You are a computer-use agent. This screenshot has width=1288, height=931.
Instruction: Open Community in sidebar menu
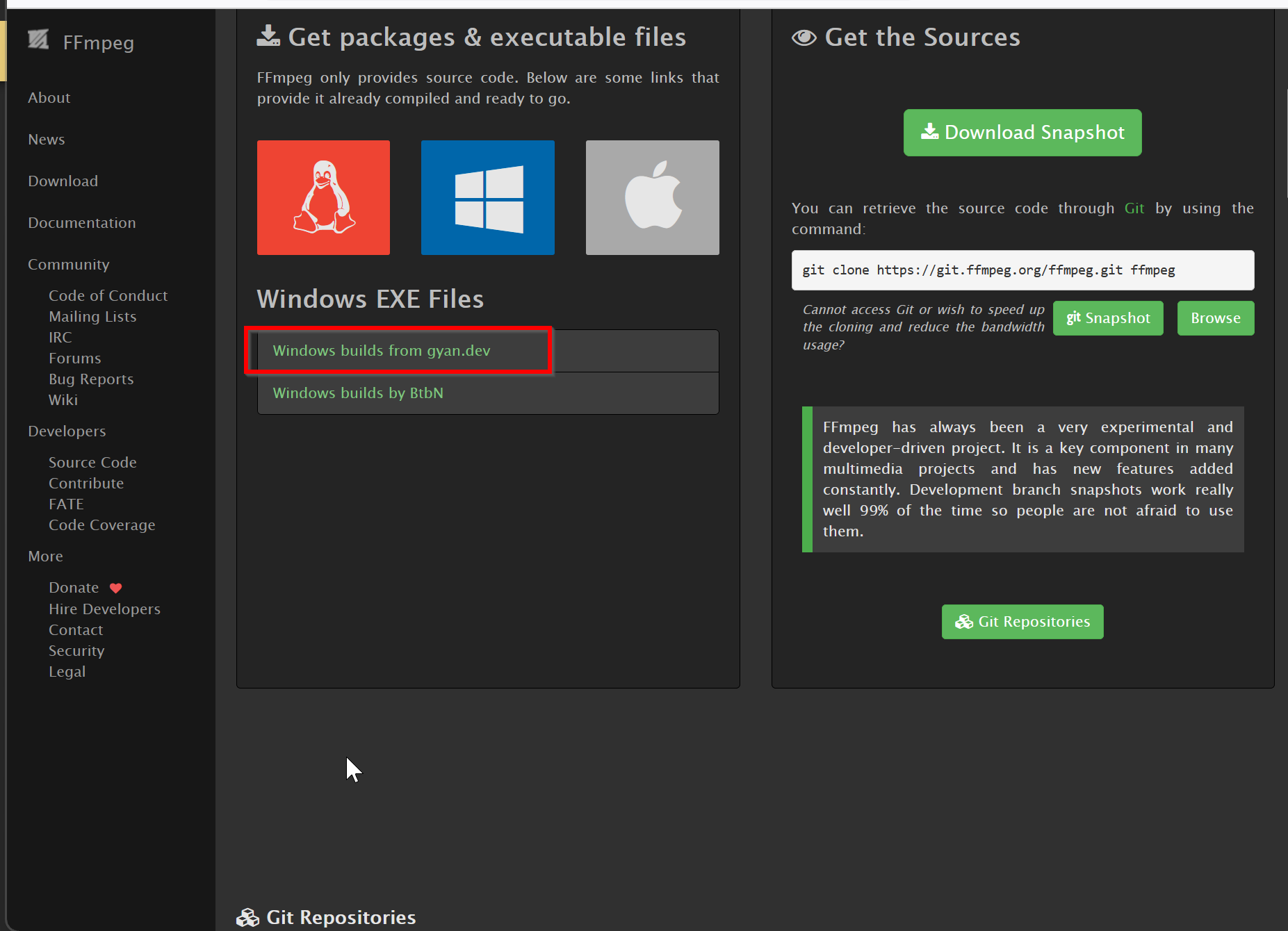(69, 265)
